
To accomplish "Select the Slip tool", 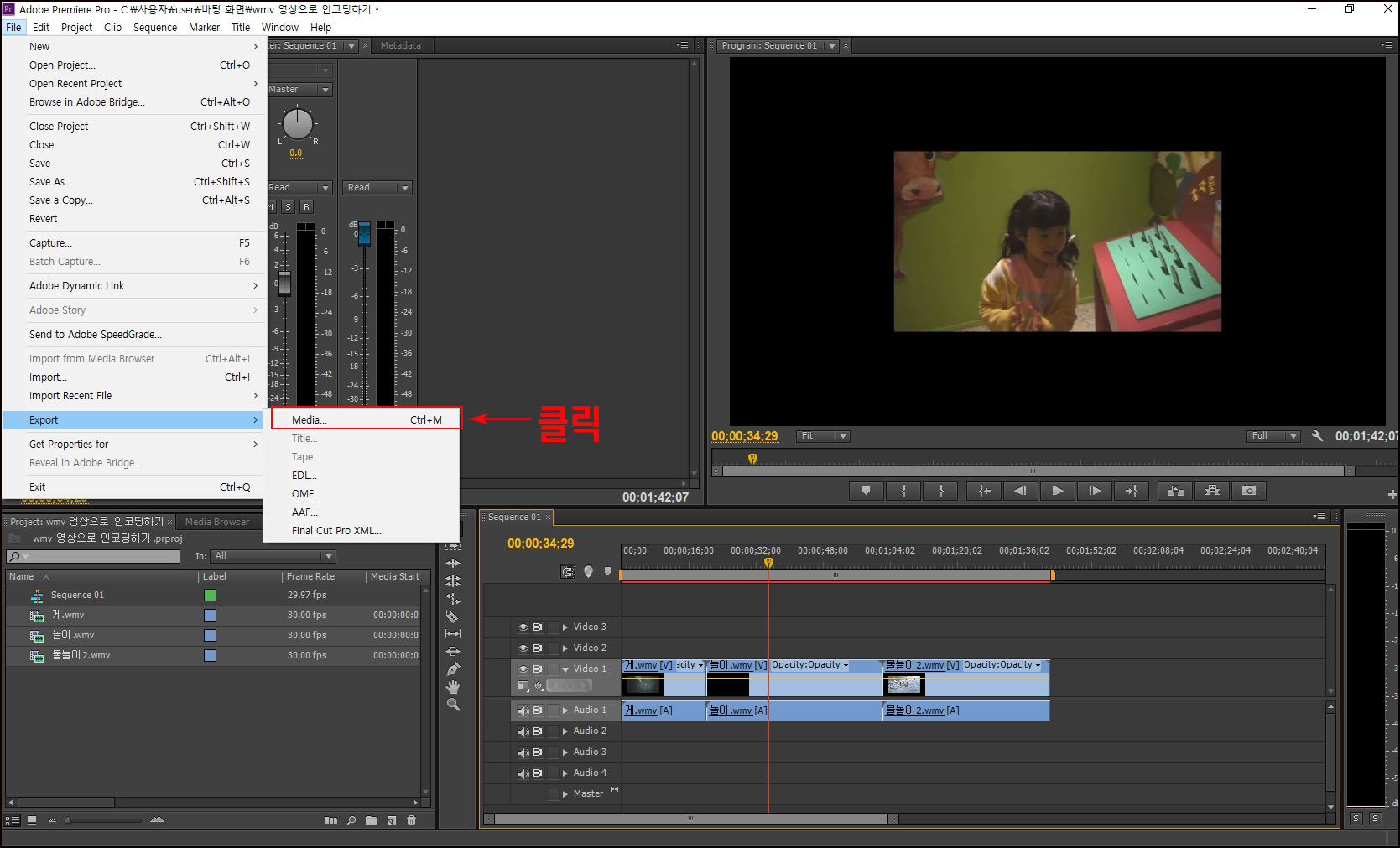I will coord(453,634).
